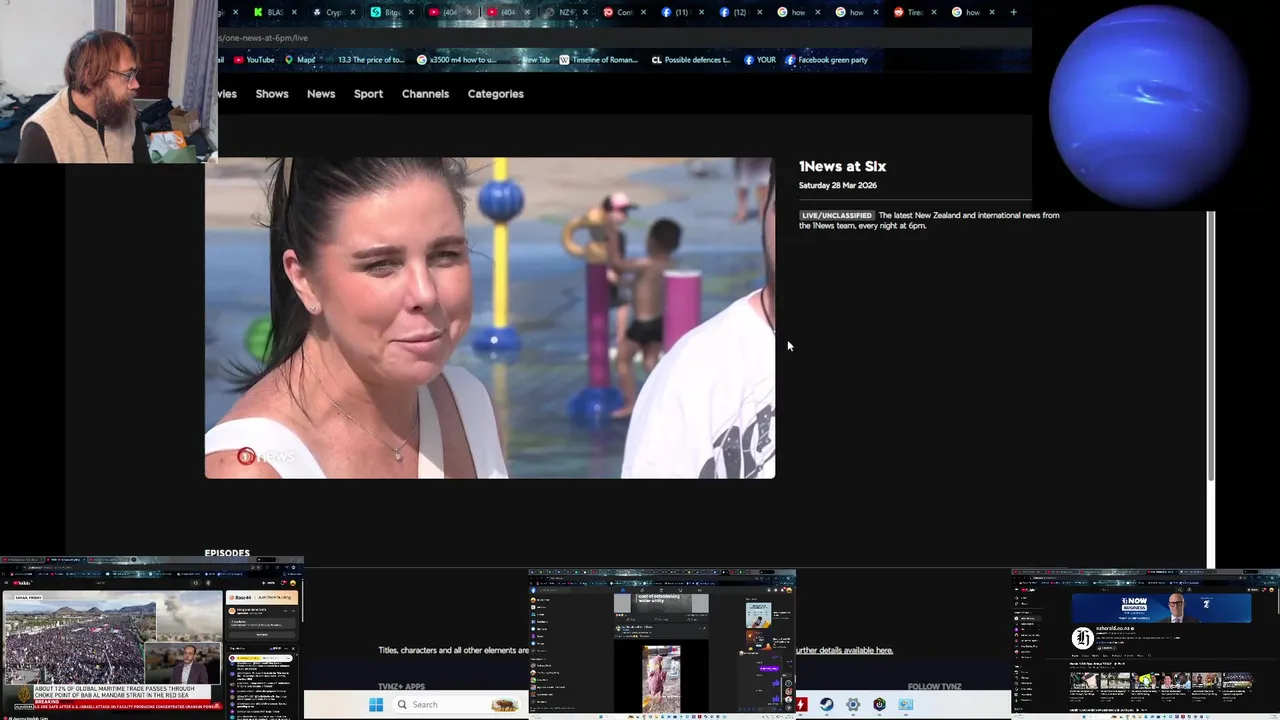The image size is (1280, 720).
Task: Open the Facebook green party bookmark
Action: pyautogui.click(x=826, y=60)
